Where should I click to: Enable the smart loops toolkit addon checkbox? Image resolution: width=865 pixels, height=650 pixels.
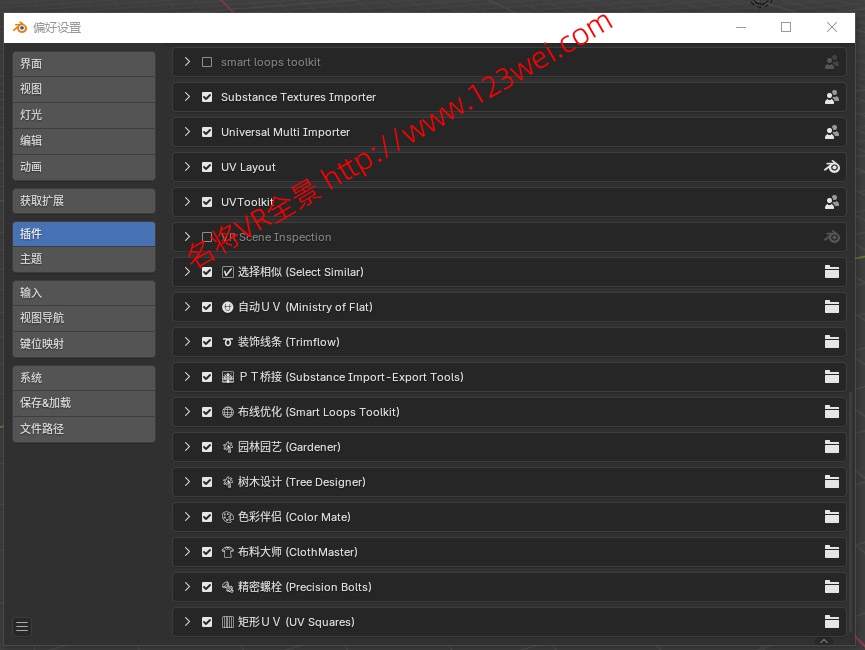(x=207, y=62)
